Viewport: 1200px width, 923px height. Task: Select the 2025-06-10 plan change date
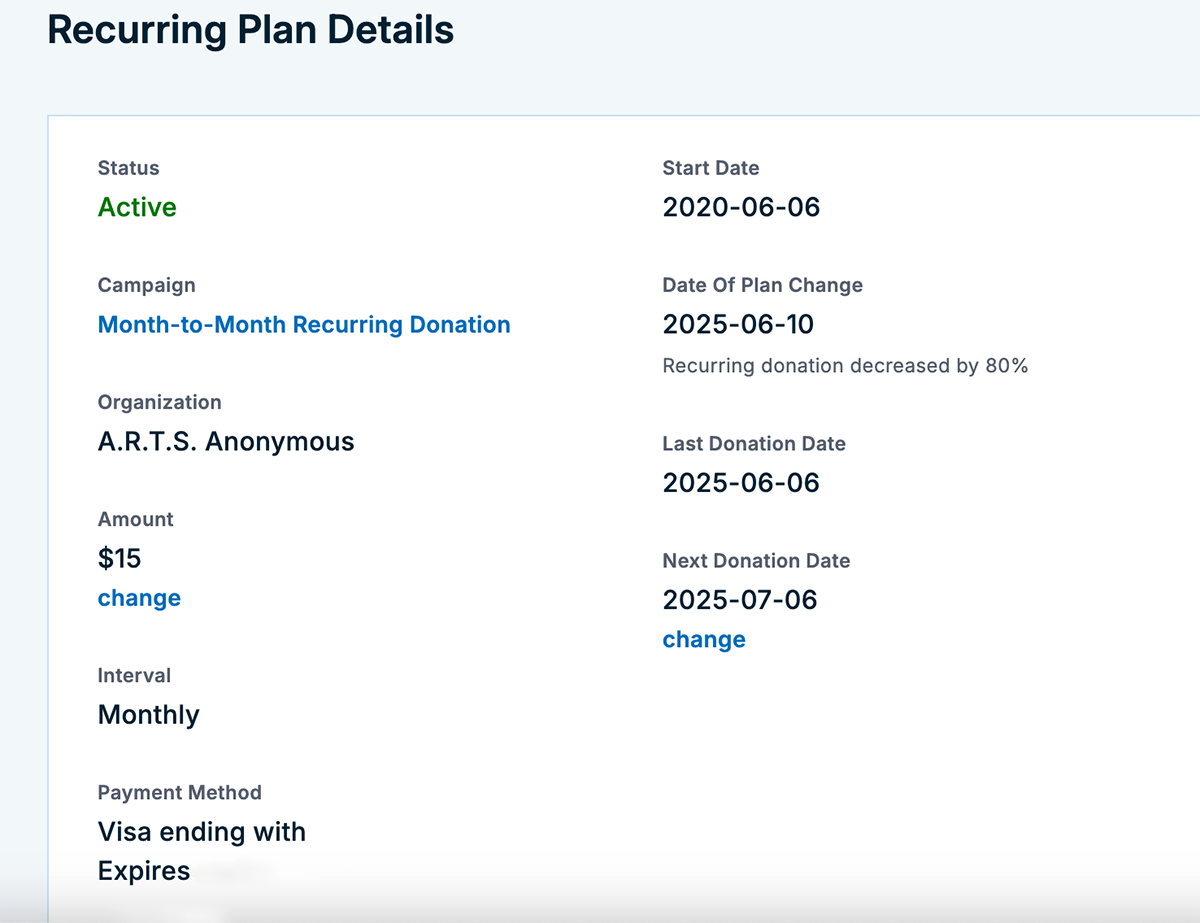click(x=738, y=325)
